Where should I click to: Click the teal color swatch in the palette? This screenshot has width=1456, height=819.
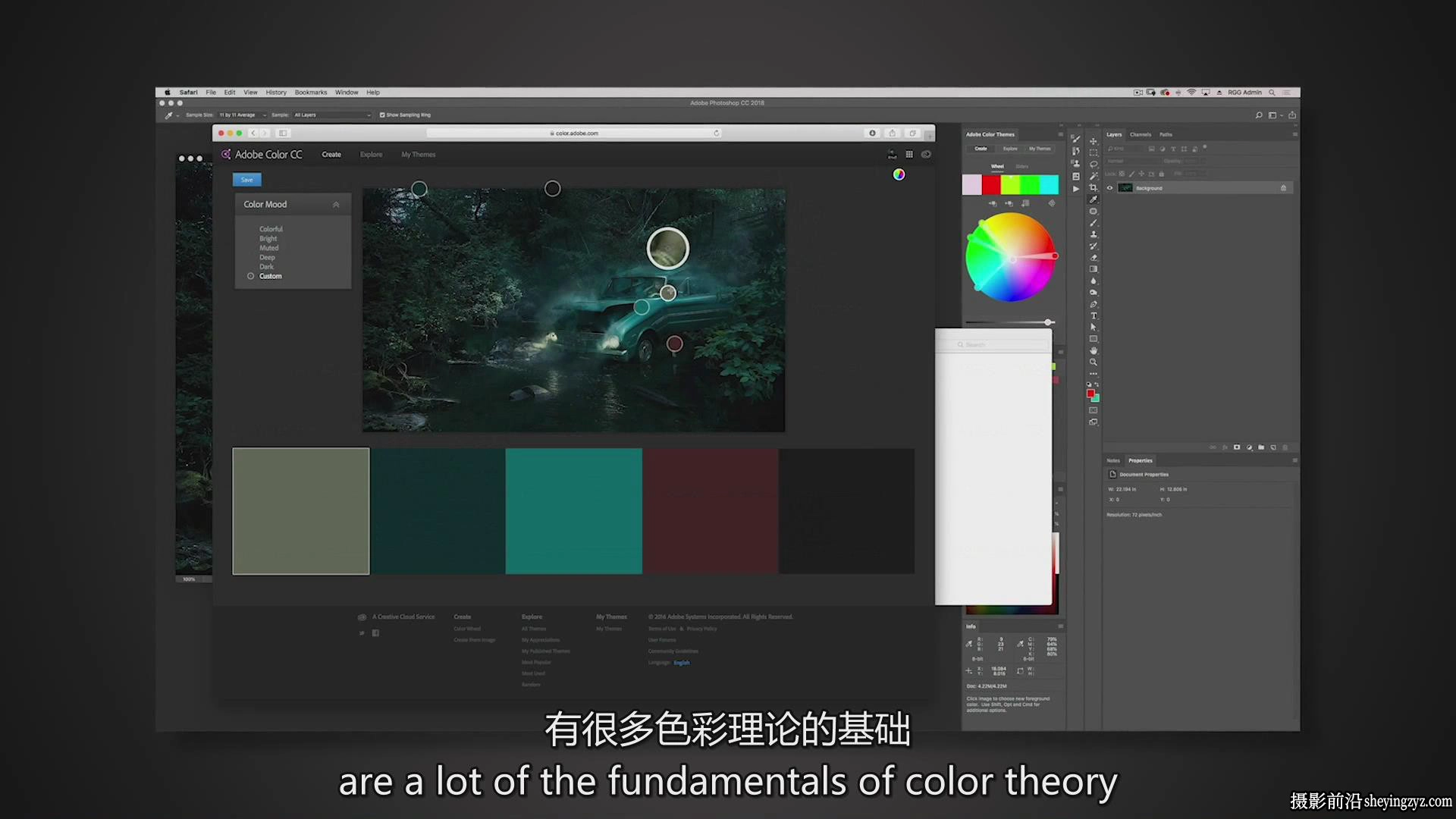573,511
